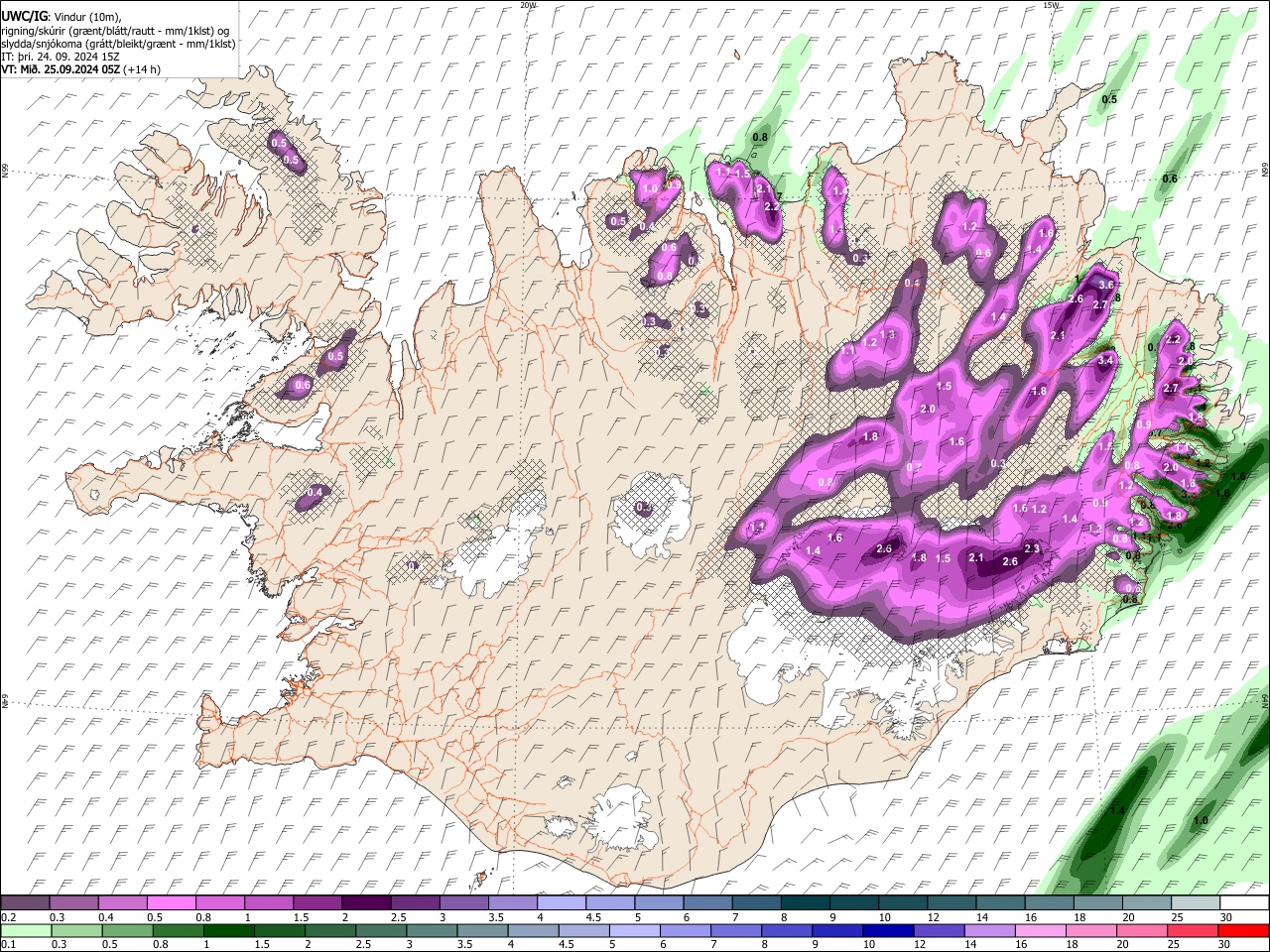The image size is (1270, 952).
Task: Click the '0.1' label in bottom legend row
Action: pyautogui.click(x=8, y=944)
